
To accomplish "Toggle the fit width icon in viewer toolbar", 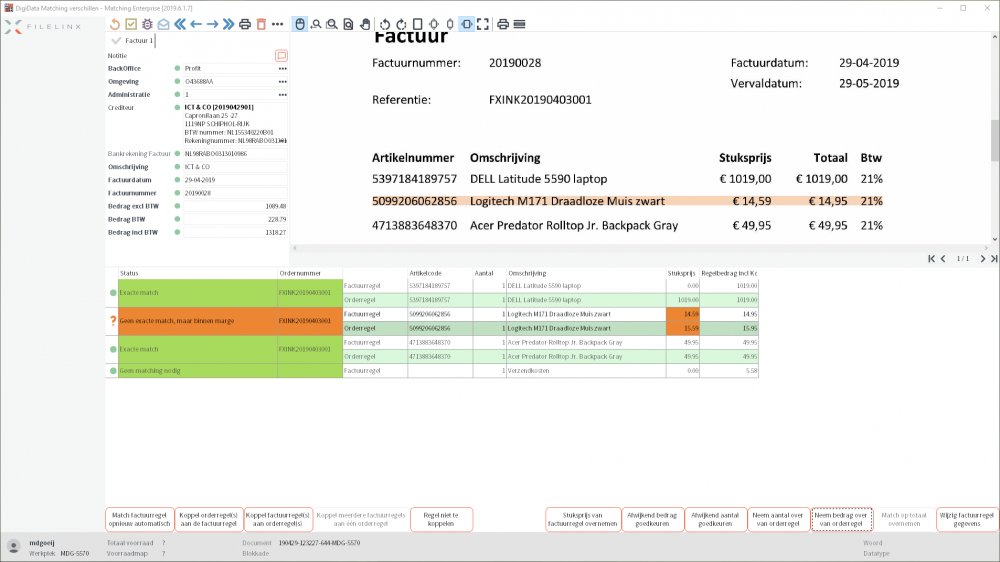I will point(467,24).
